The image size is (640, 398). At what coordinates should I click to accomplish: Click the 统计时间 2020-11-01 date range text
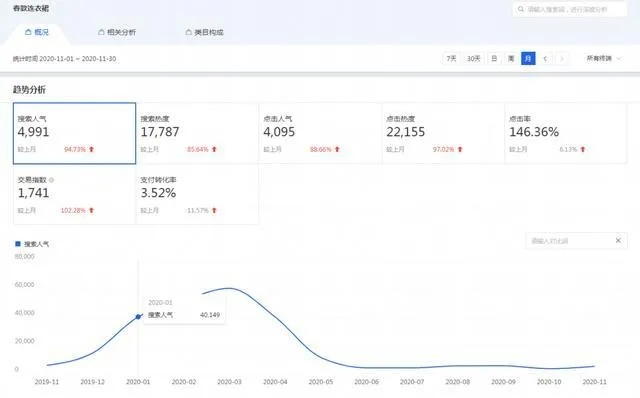coord(64,59)
